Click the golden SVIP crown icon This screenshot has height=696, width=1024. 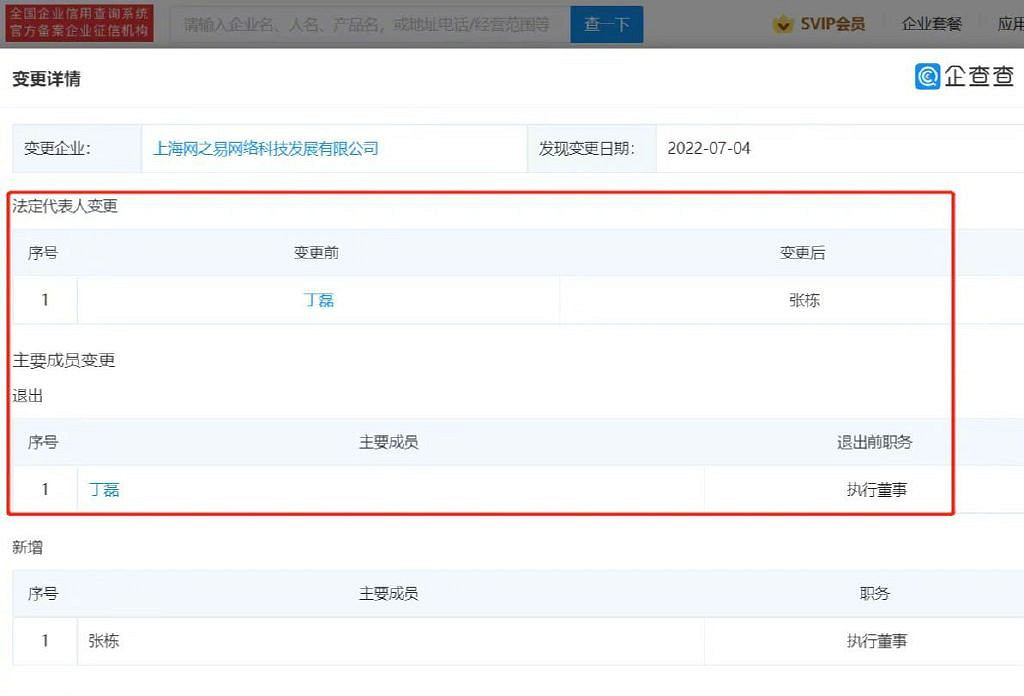click(782, 21)
